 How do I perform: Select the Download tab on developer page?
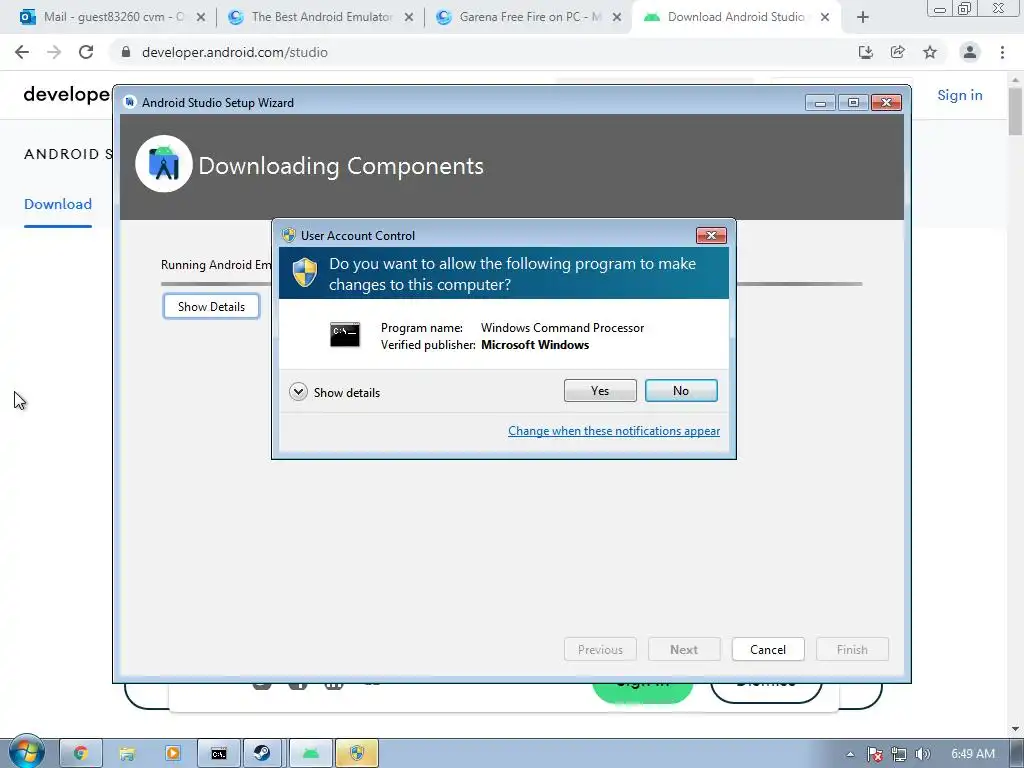[x=57, y=204]
